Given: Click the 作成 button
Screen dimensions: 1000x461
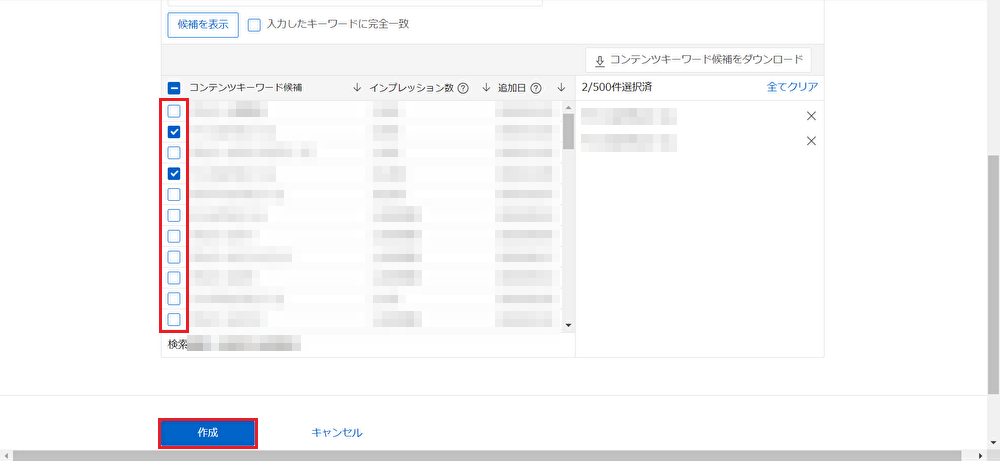Looking at the screenshot, I should [208, 433].
